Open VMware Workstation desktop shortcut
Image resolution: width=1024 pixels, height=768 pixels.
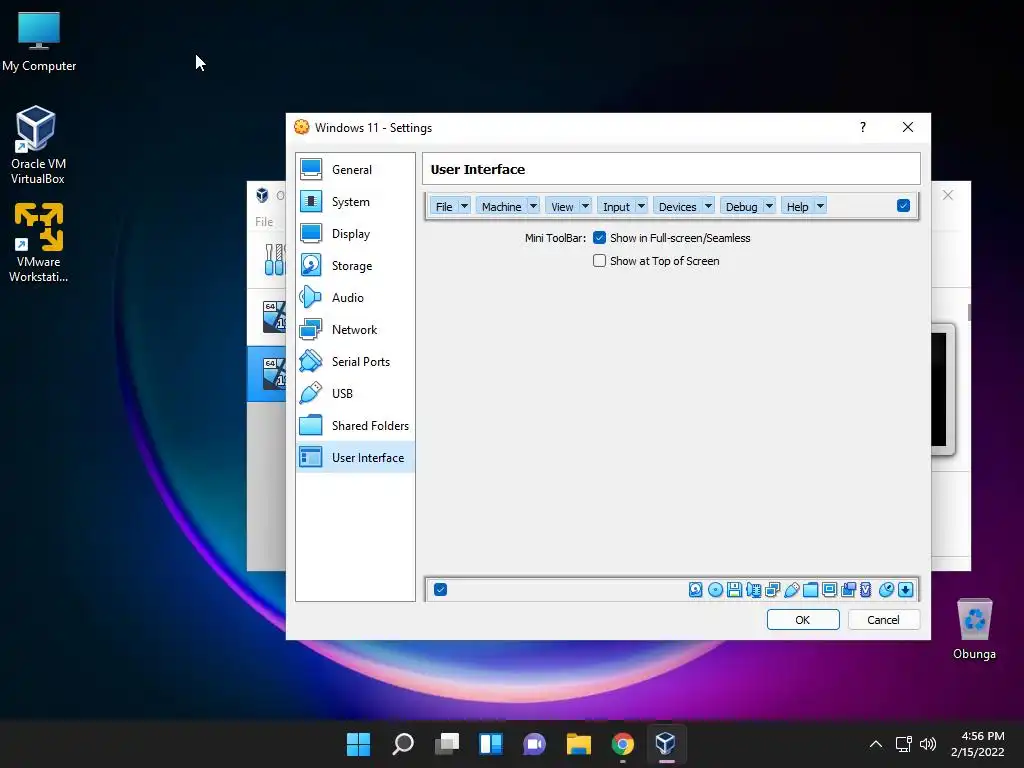[39, 242]
